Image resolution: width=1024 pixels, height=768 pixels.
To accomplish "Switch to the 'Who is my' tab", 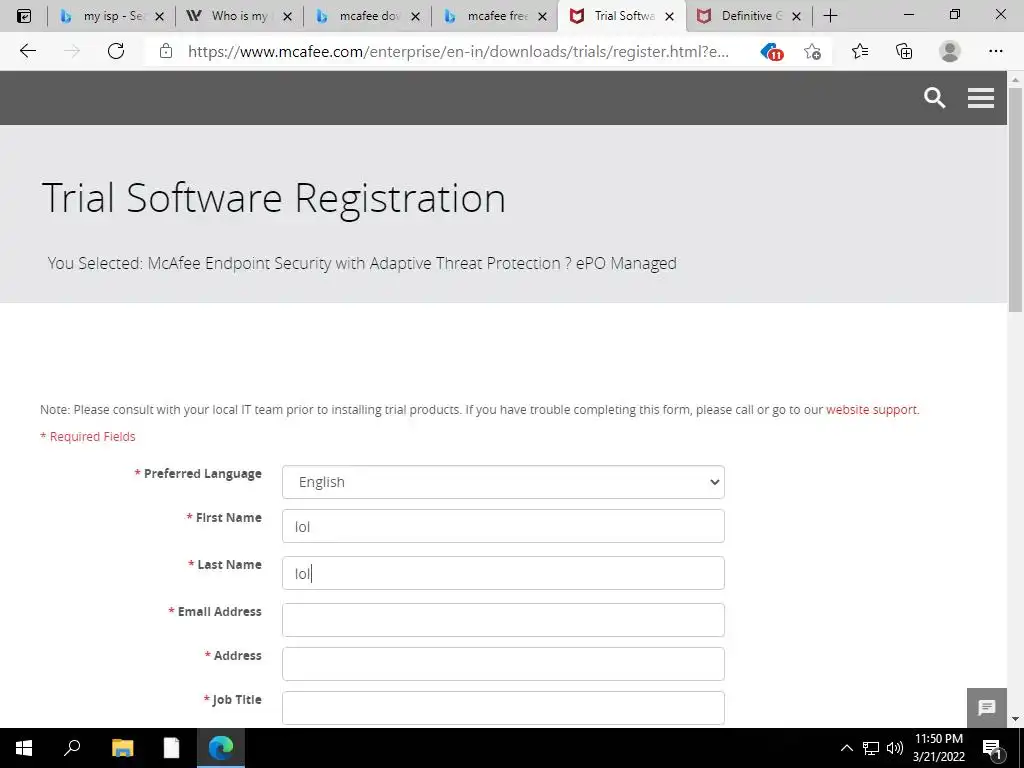I will (x=239, y=16).
